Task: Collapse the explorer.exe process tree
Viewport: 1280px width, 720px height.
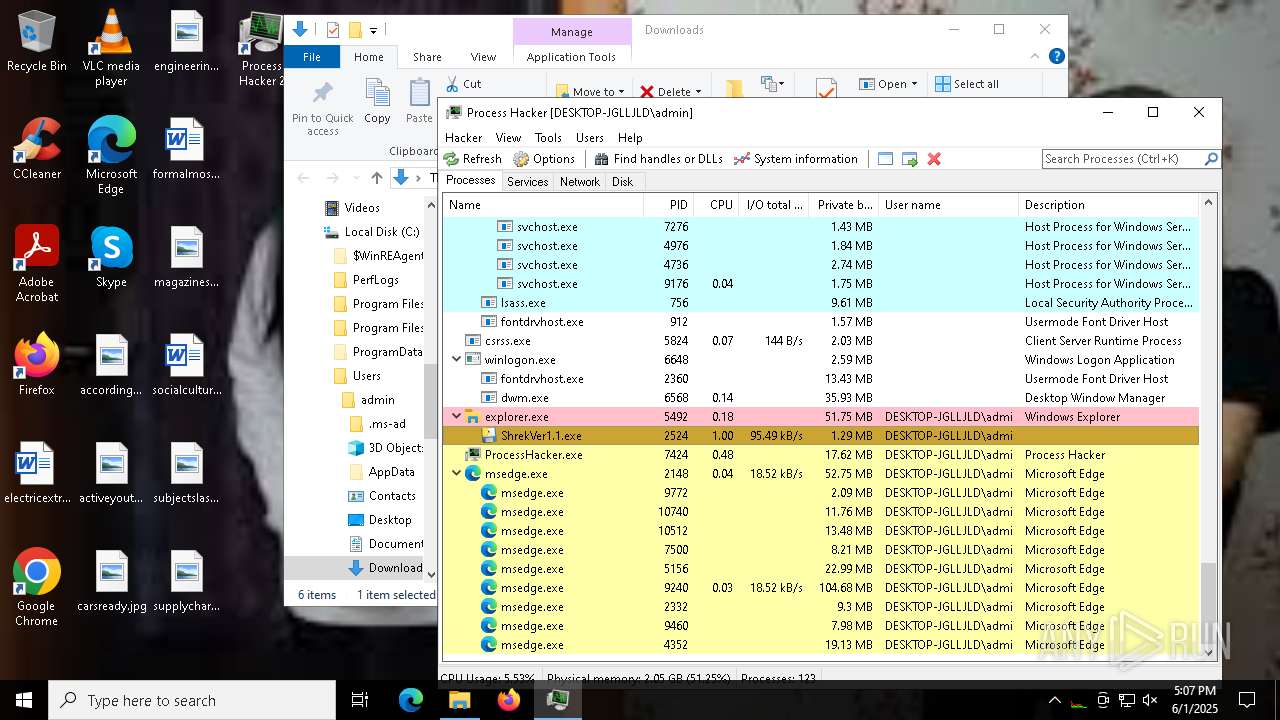Action: [x=458, y=417]
